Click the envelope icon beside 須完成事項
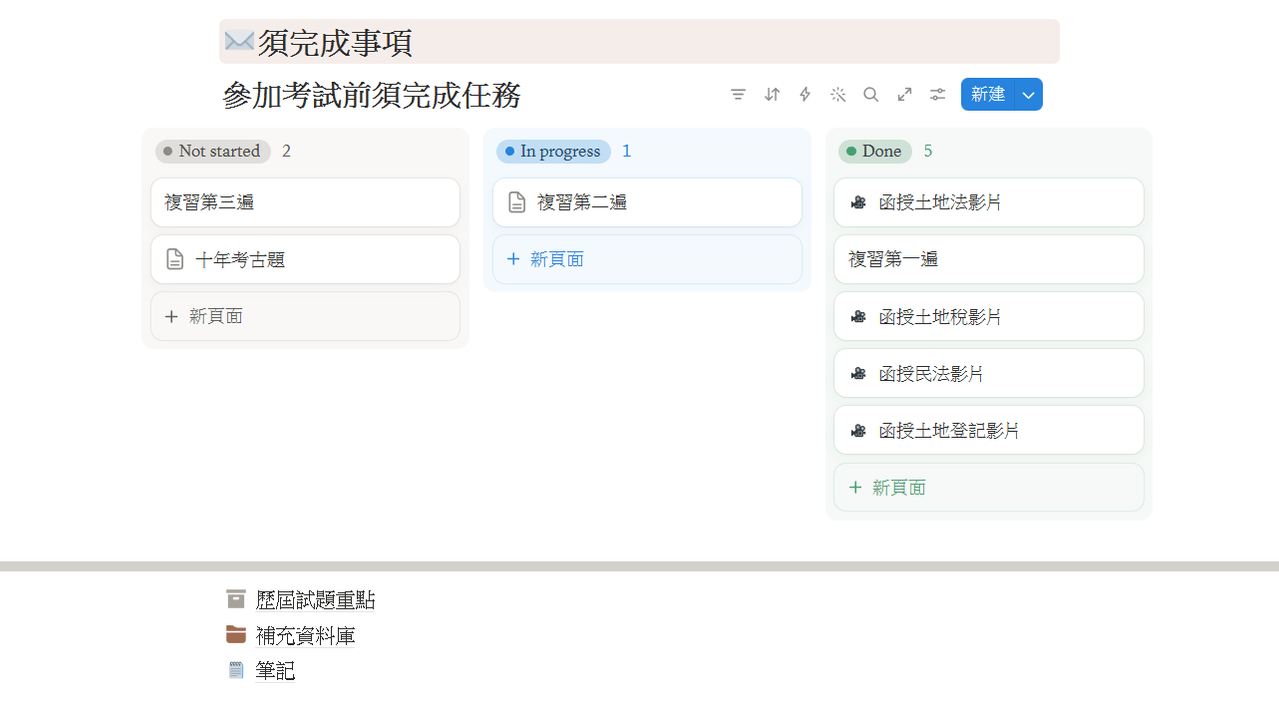Image resolution: width=1279 pixels, height=715 pixels. [239, 41]
